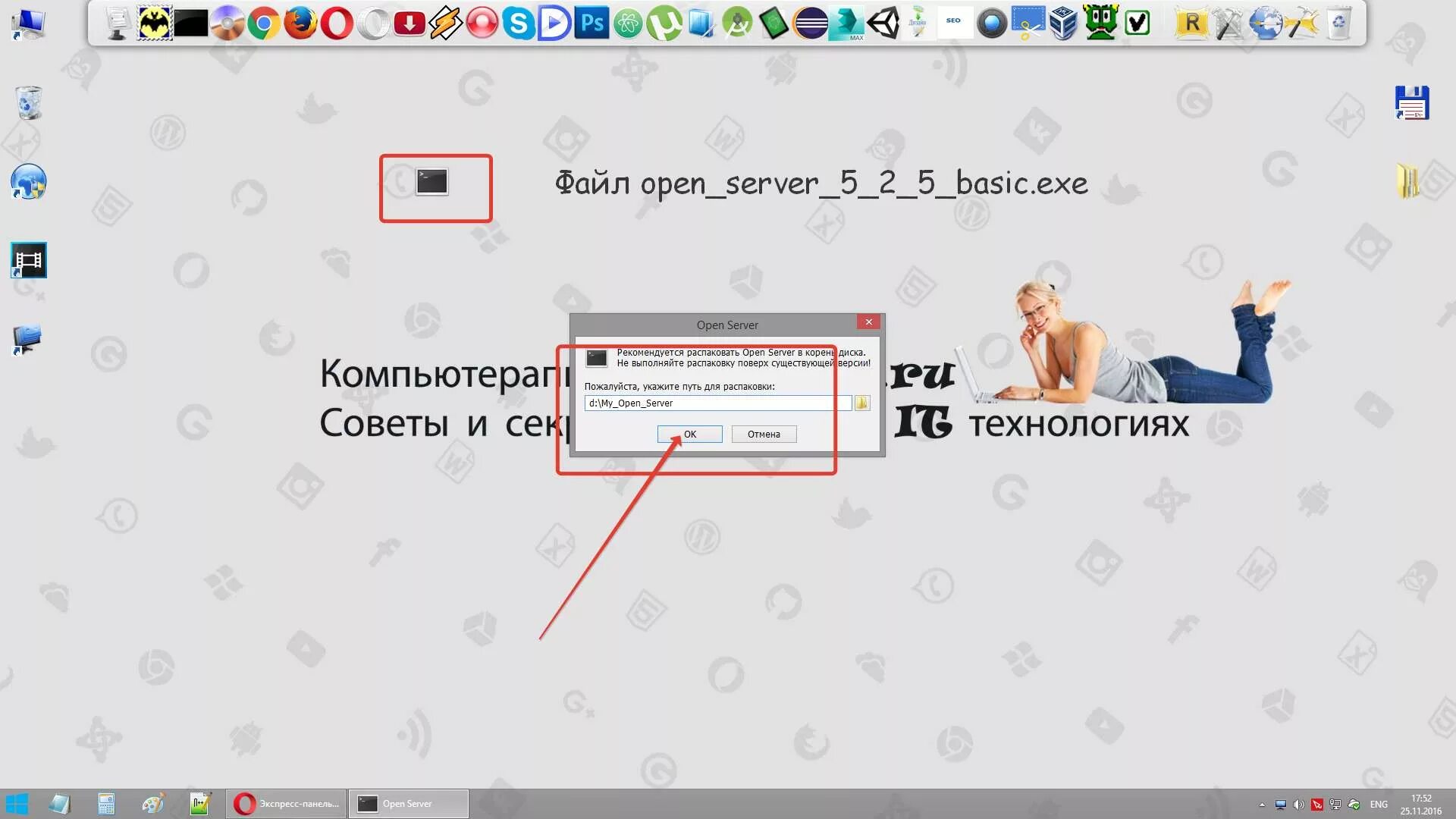Click the unpack path text field
The height and width of the screenshot is (819, 1456).
click(717, 403)
